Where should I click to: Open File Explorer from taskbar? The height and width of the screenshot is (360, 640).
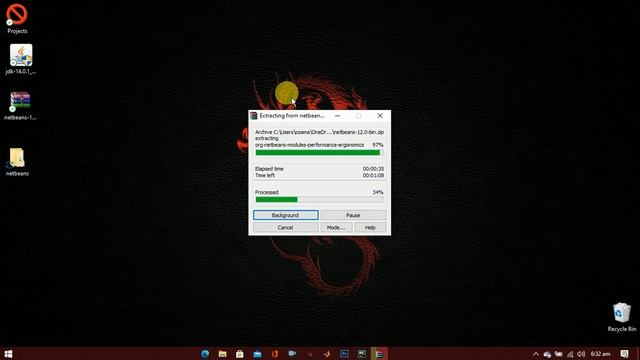(x=222, y=353)
